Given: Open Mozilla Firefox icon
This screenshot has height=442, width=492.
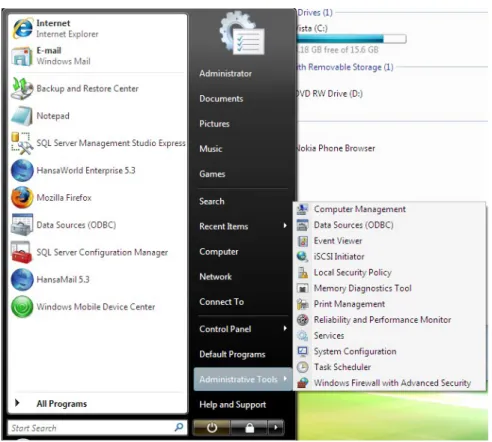Looking at the screenshot, I should [x=22, y=198].
